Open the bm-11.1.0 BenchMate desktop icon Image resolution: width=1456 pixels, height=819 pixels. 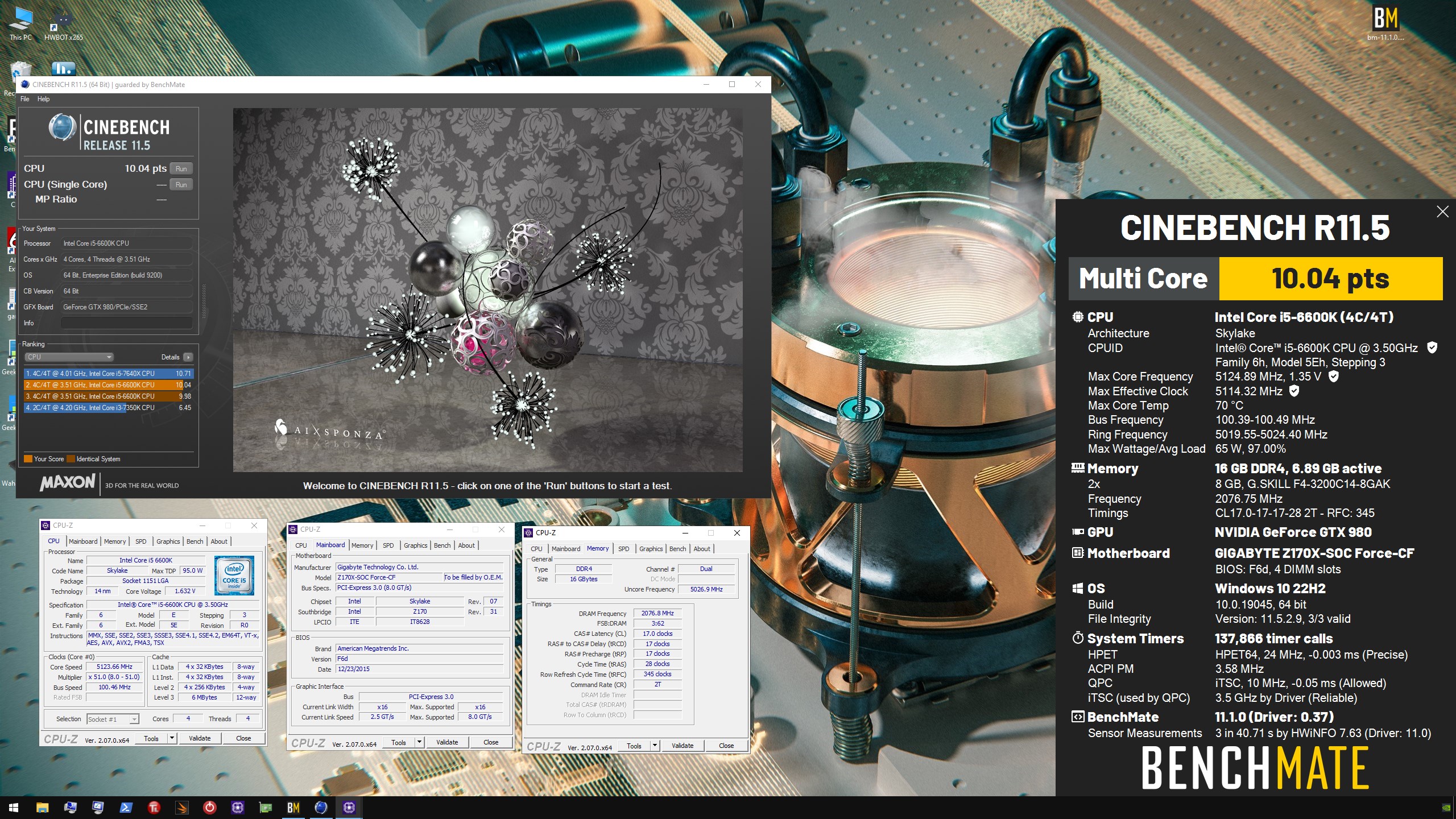tap(1385, 23)
